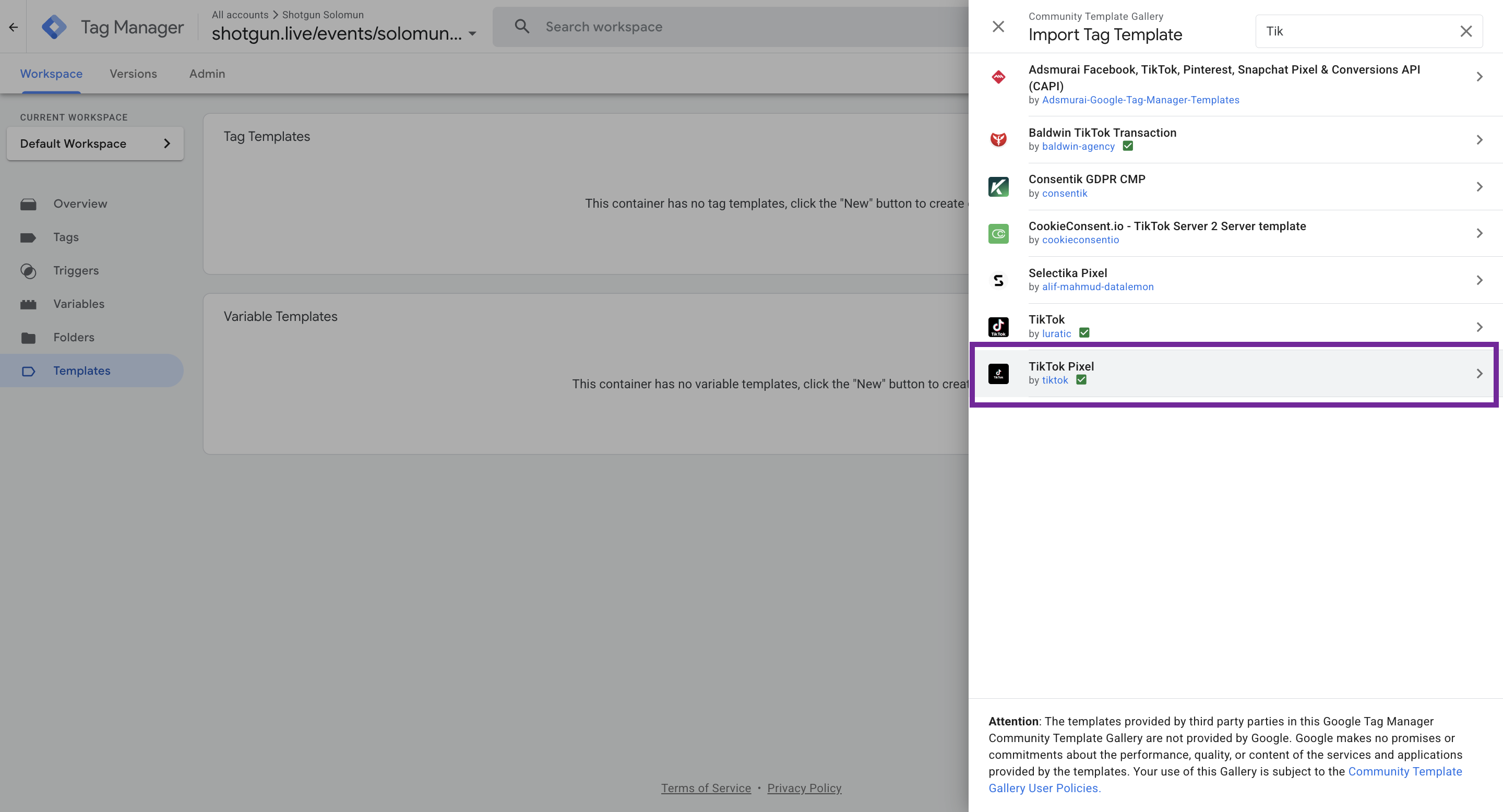The width and height of the screenshot is (1503, 812).
Task: Switch to the Admin tab
Action: (x=207, y=74)
